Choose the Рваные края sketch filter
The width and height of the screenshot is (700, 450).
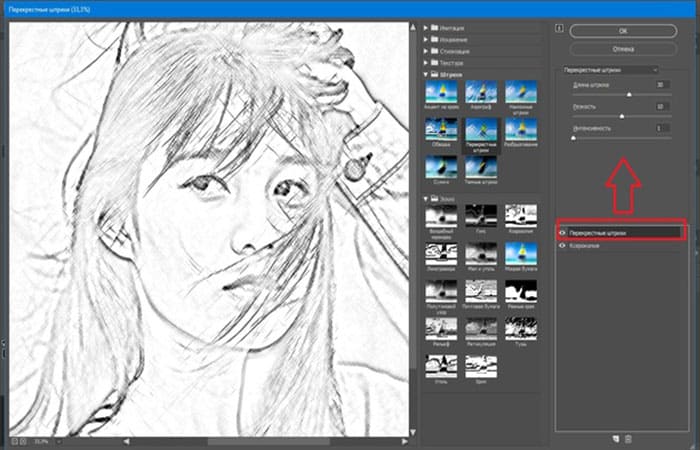[x=521, y=292]
